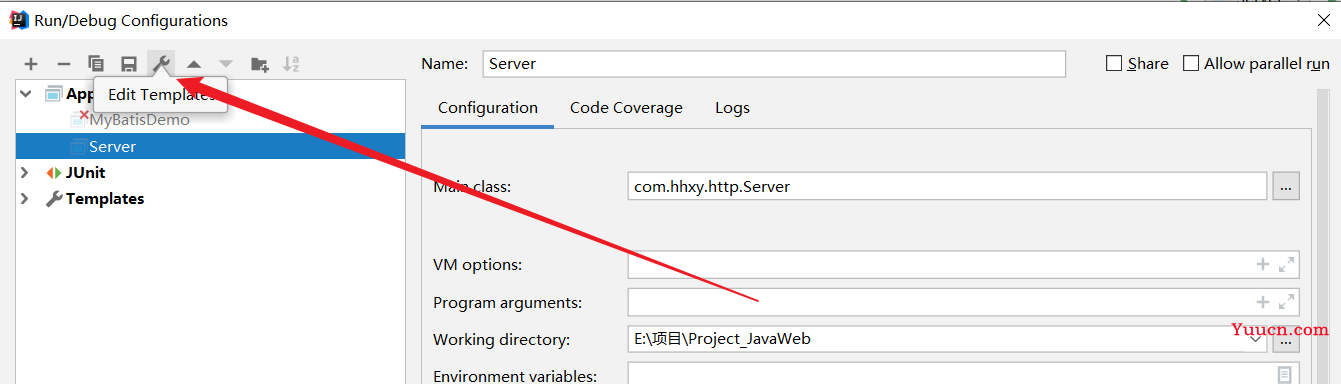
Task: Open Environment variables editor icon
Action: pyautogui.click(x=1285, y=375)
